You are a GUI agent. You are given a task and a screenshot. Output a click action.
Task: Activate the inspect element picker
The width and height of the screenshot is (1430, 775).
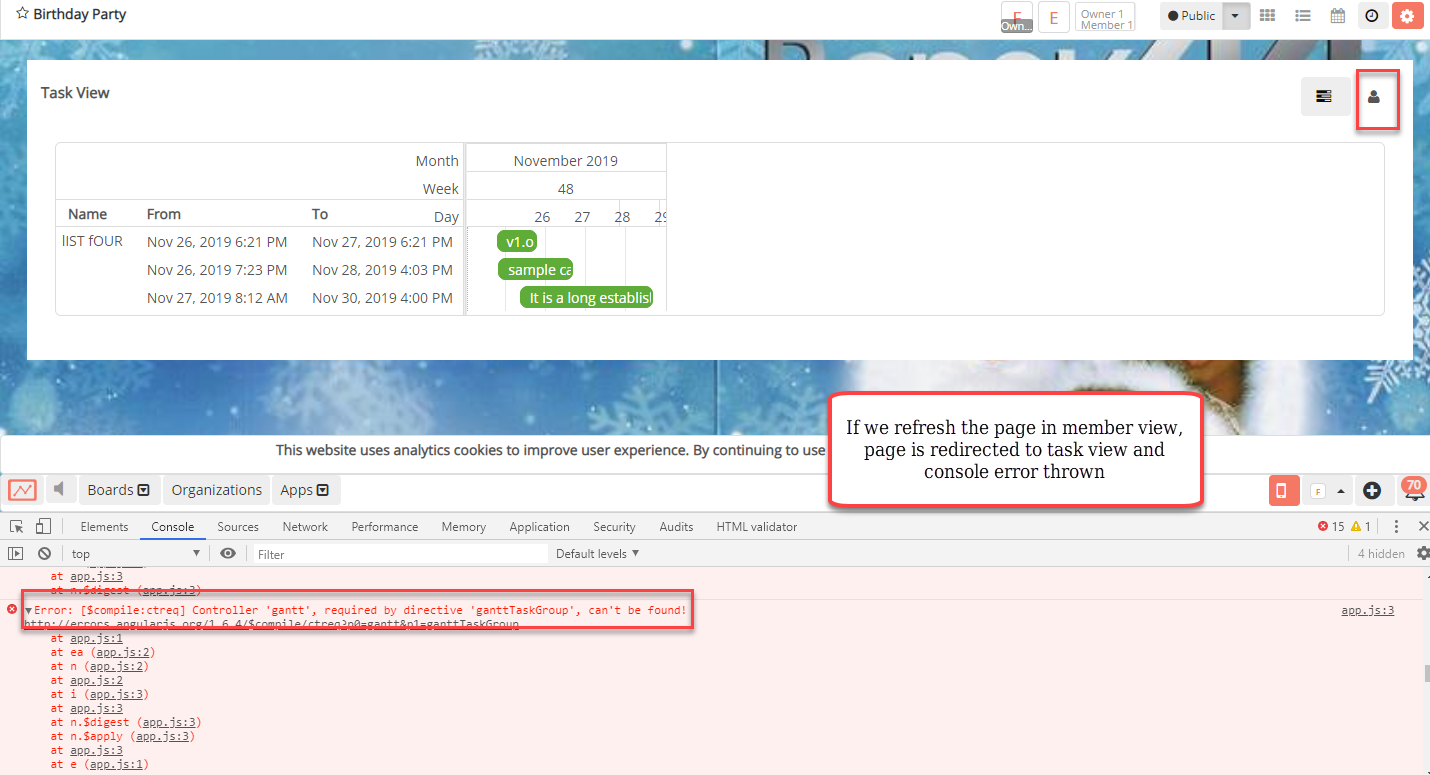[x=15, y=525]
